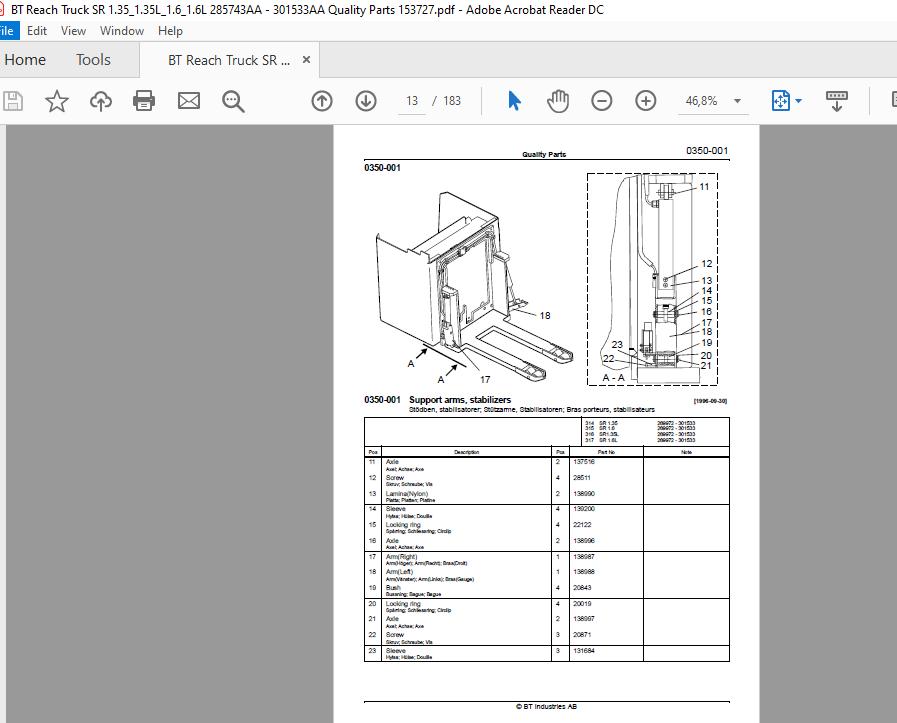This screenshot has height=723, width=897.
Task: Go to the previous page arrow
Action: (x=322, y=101)
